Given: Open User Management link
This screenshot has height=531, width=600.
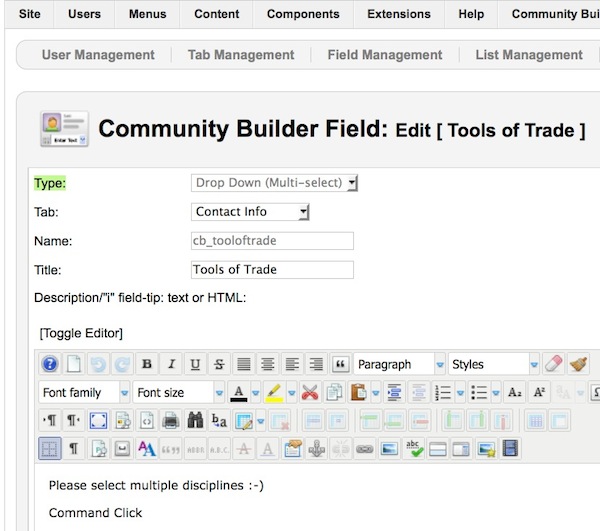Looking at the screenshot, I should pos(98,55).
